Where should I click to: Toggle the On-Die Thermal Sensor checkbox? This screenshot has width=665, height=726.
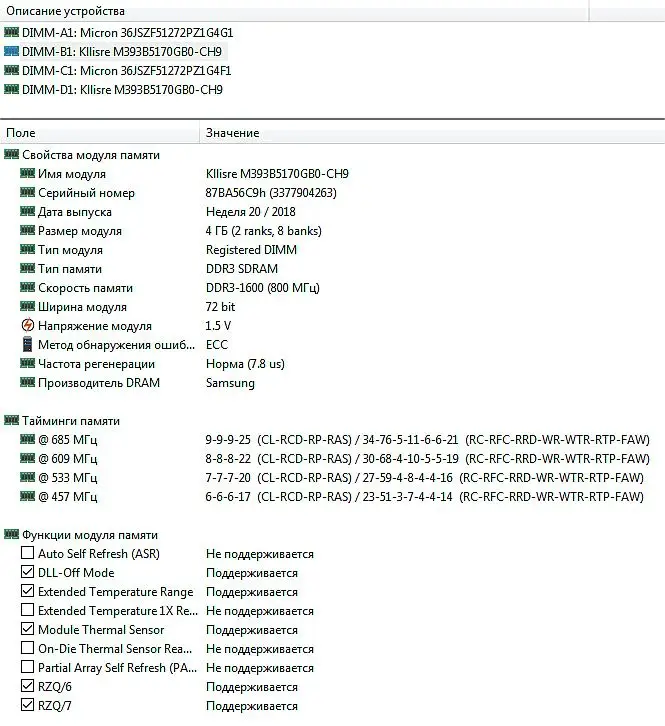(27, 648)
